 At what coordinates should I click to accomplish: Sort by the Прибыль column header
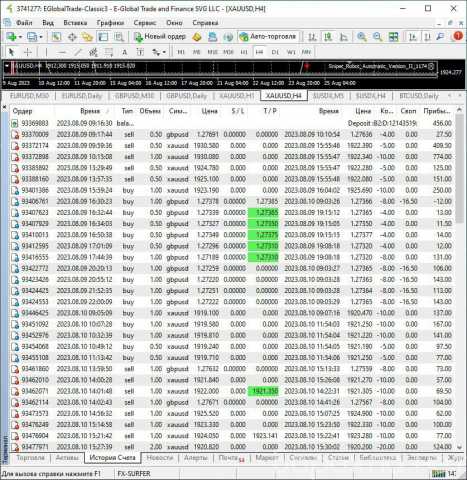(x=437, y=111)
